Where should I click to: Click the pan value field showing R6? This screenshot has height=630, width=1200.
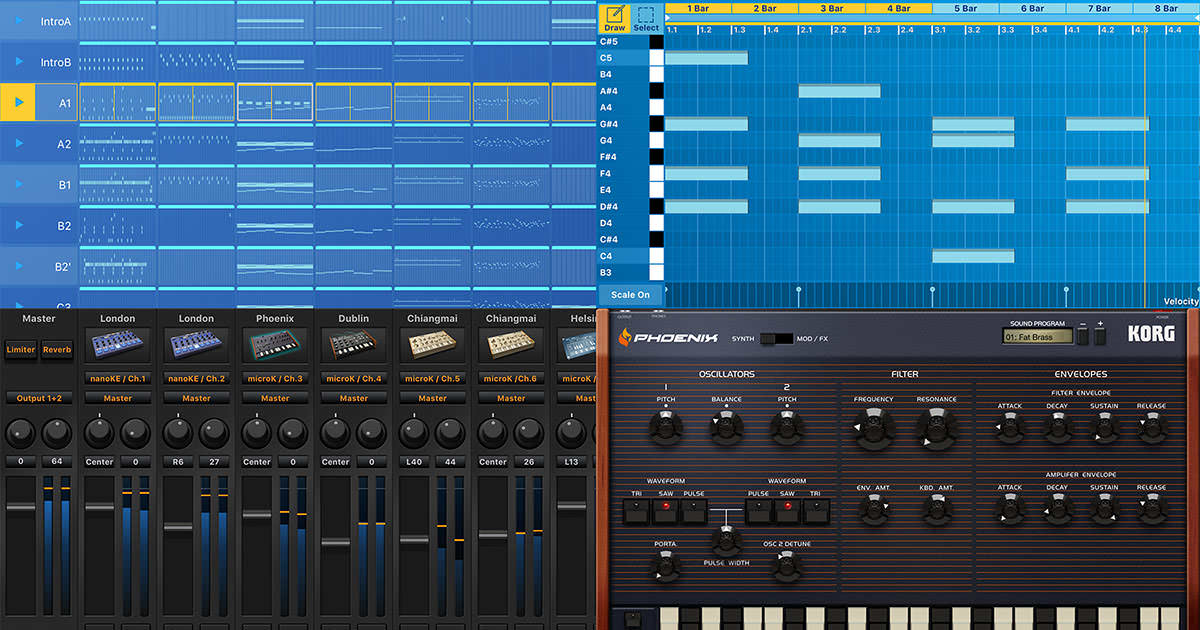[178, 462]
